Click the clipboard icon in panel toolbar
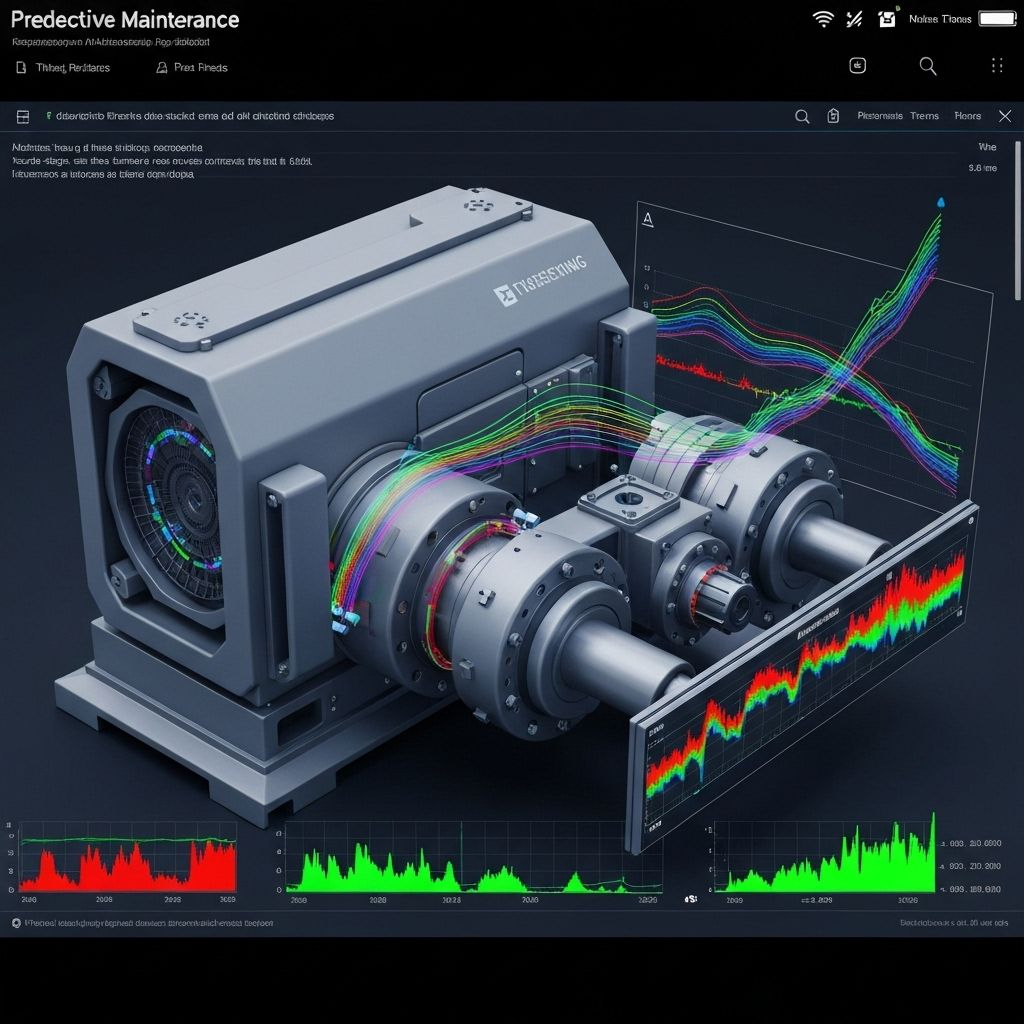1024x1024 pixels. [833, 117]
